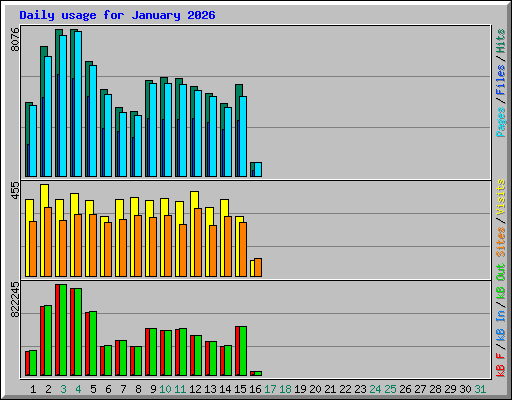The height and width of the screenshot is (400, 512).
Task: Click the Sites legend label
Action: coord(501,242)
